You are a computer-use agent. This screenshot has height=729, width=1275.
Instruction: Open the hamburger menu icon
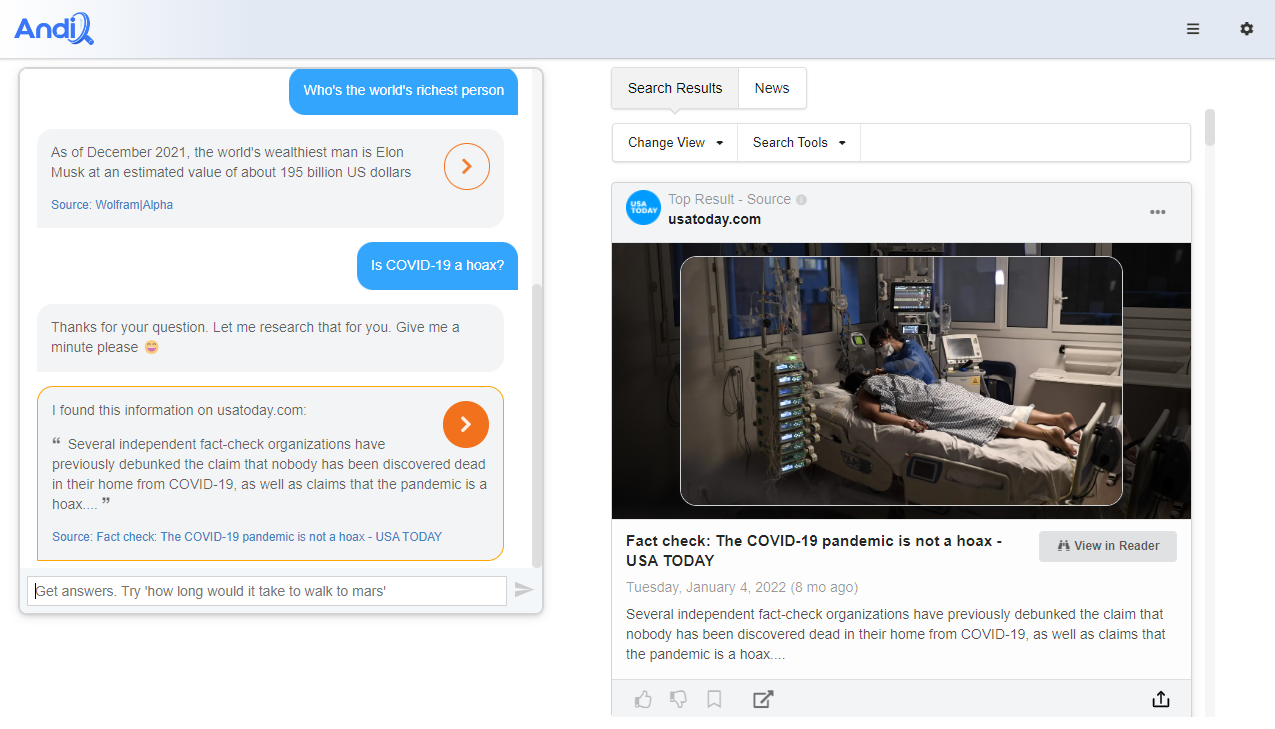pyautogui.click(x=1193, y=29)
